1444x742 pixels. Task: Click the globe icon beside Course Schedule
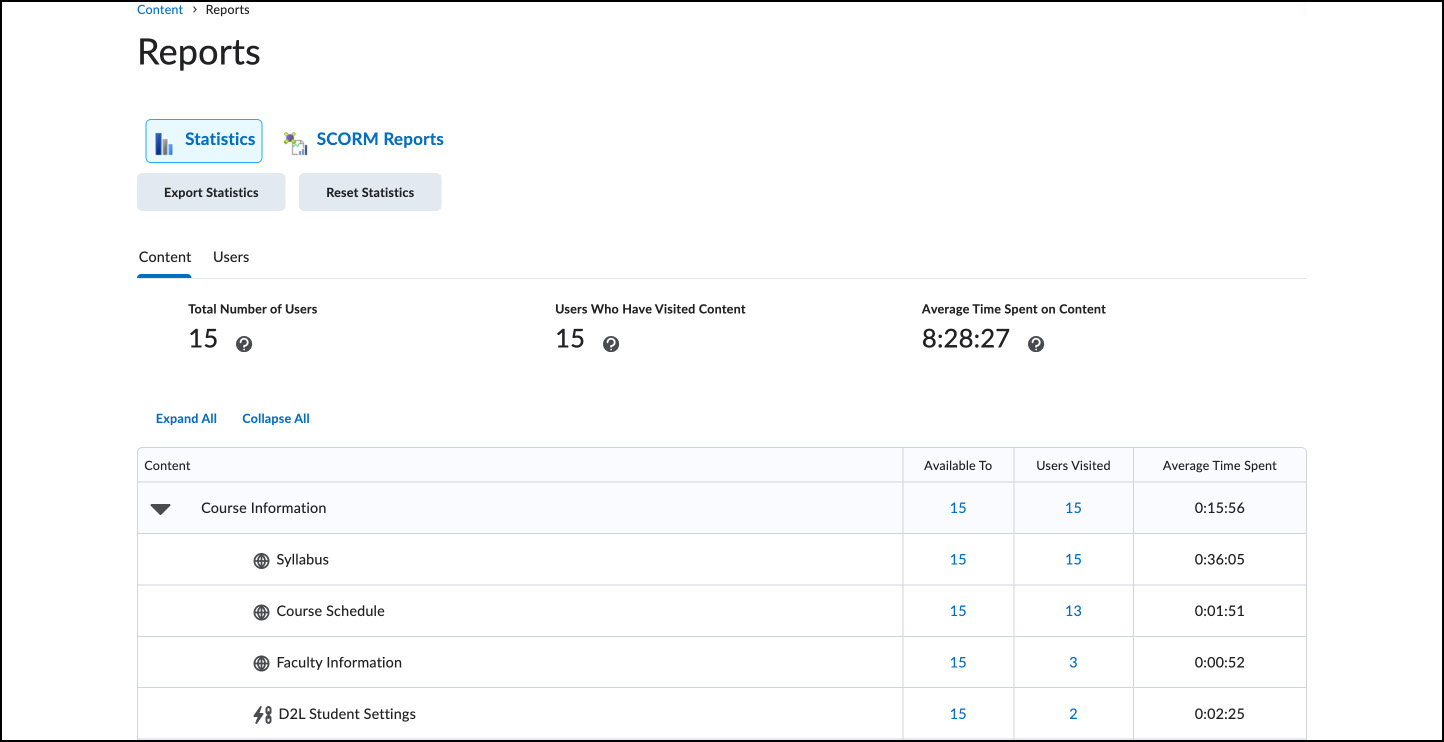click(x=261, y=612)
